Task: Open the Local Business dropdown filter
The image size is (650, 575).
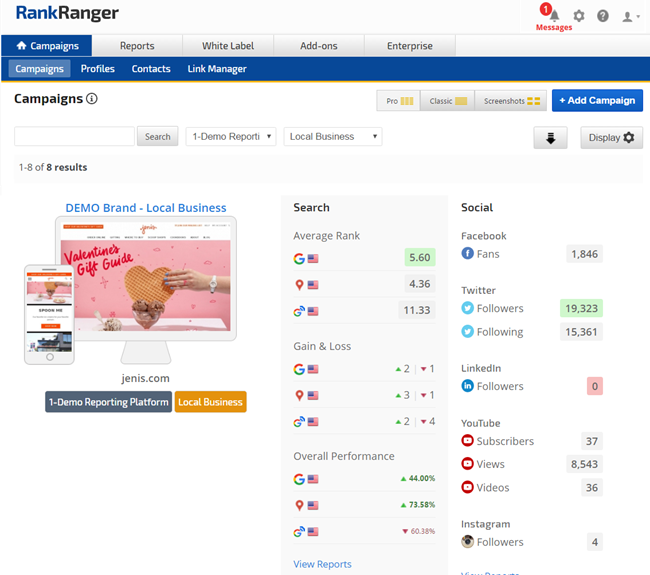Action: [x=333, y=136]
